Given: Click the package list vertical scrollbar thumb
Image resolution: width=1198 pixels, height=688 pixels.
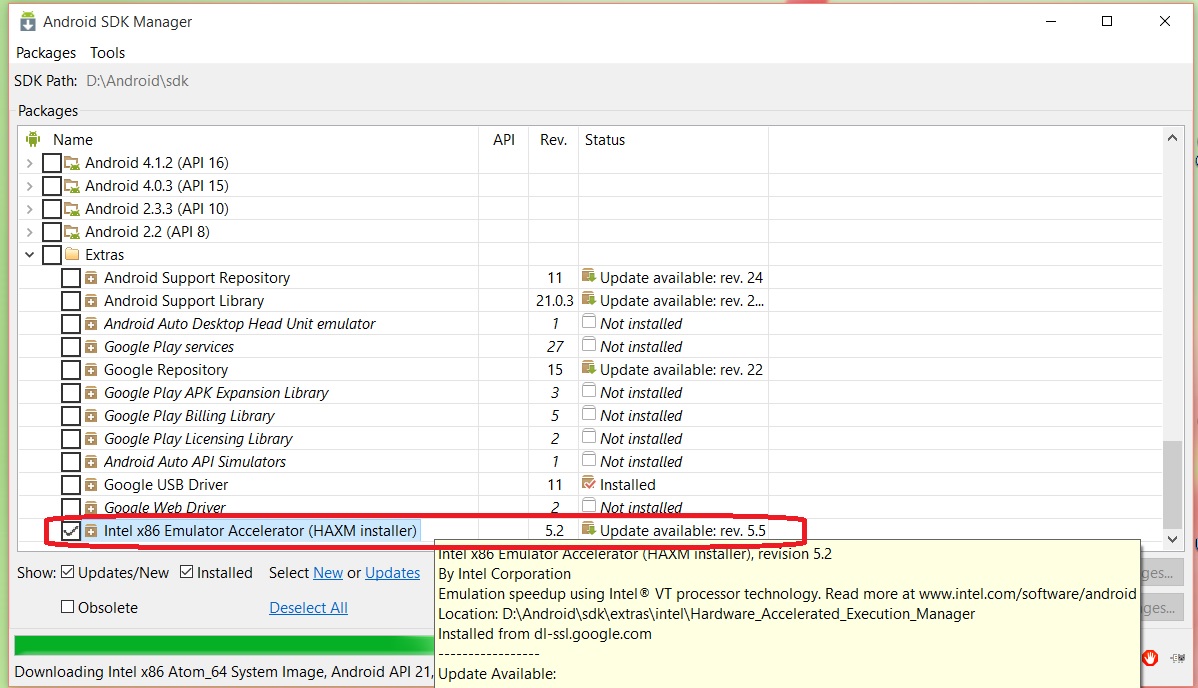Looking at the screenshot, I should 1172,484.
